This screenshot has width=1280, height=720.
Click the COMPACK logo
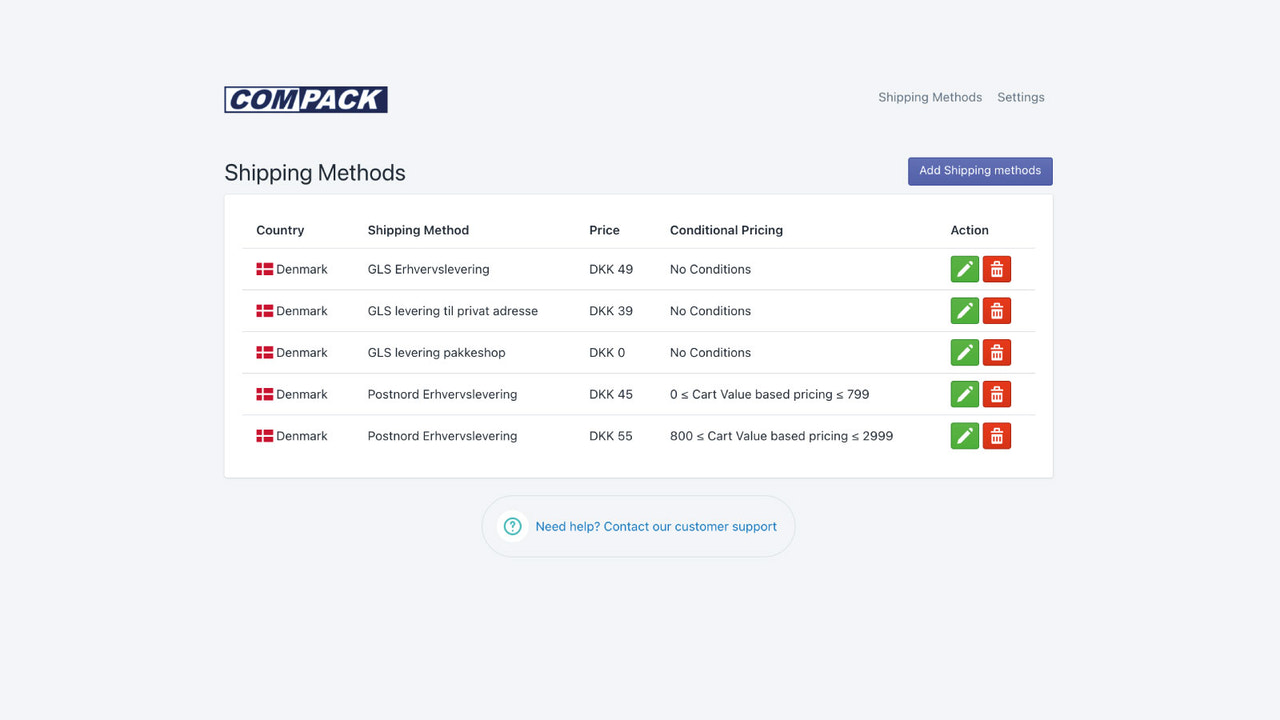(306, 99)
